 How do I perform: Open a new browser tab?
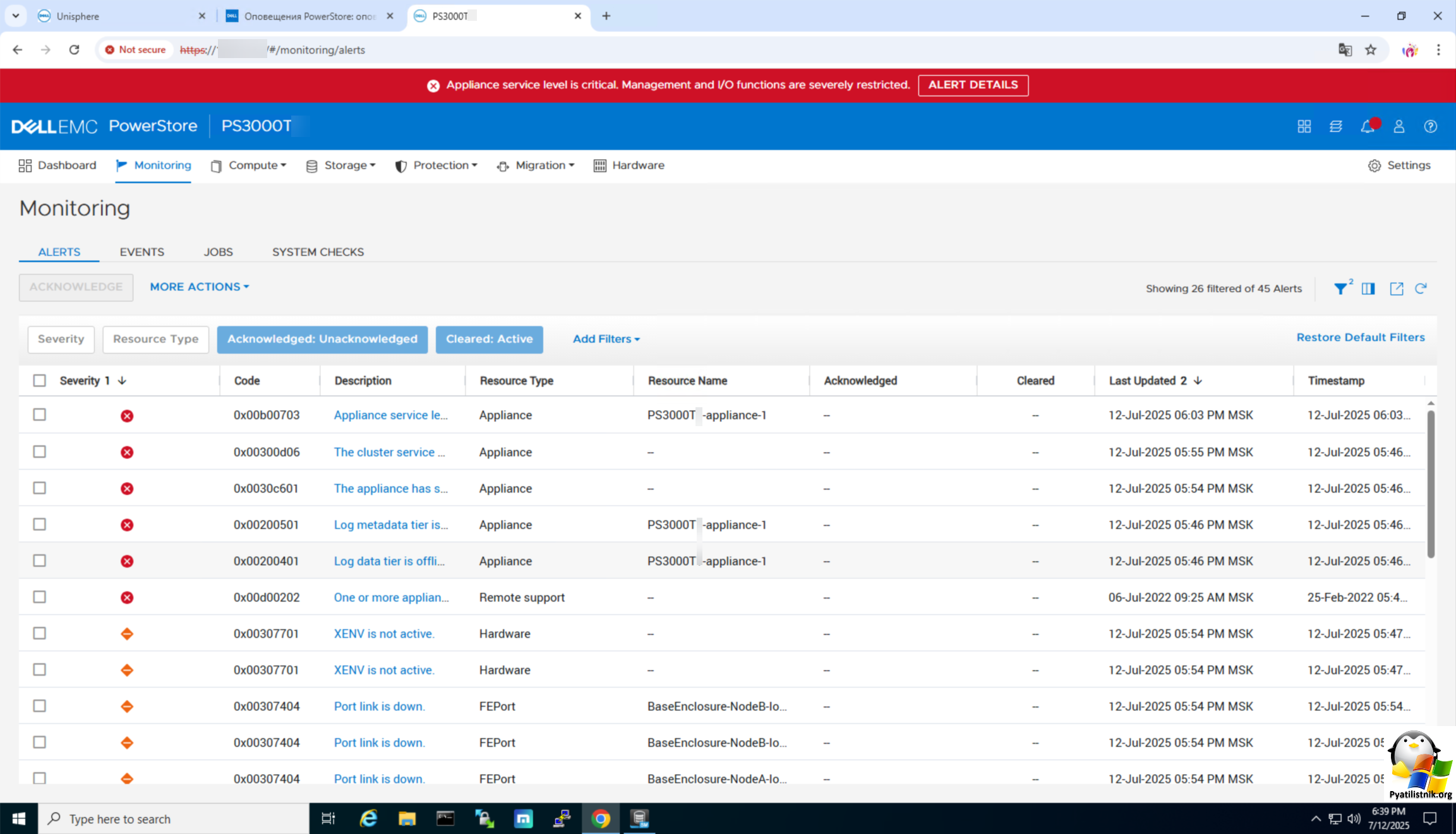tap(606, 16)
